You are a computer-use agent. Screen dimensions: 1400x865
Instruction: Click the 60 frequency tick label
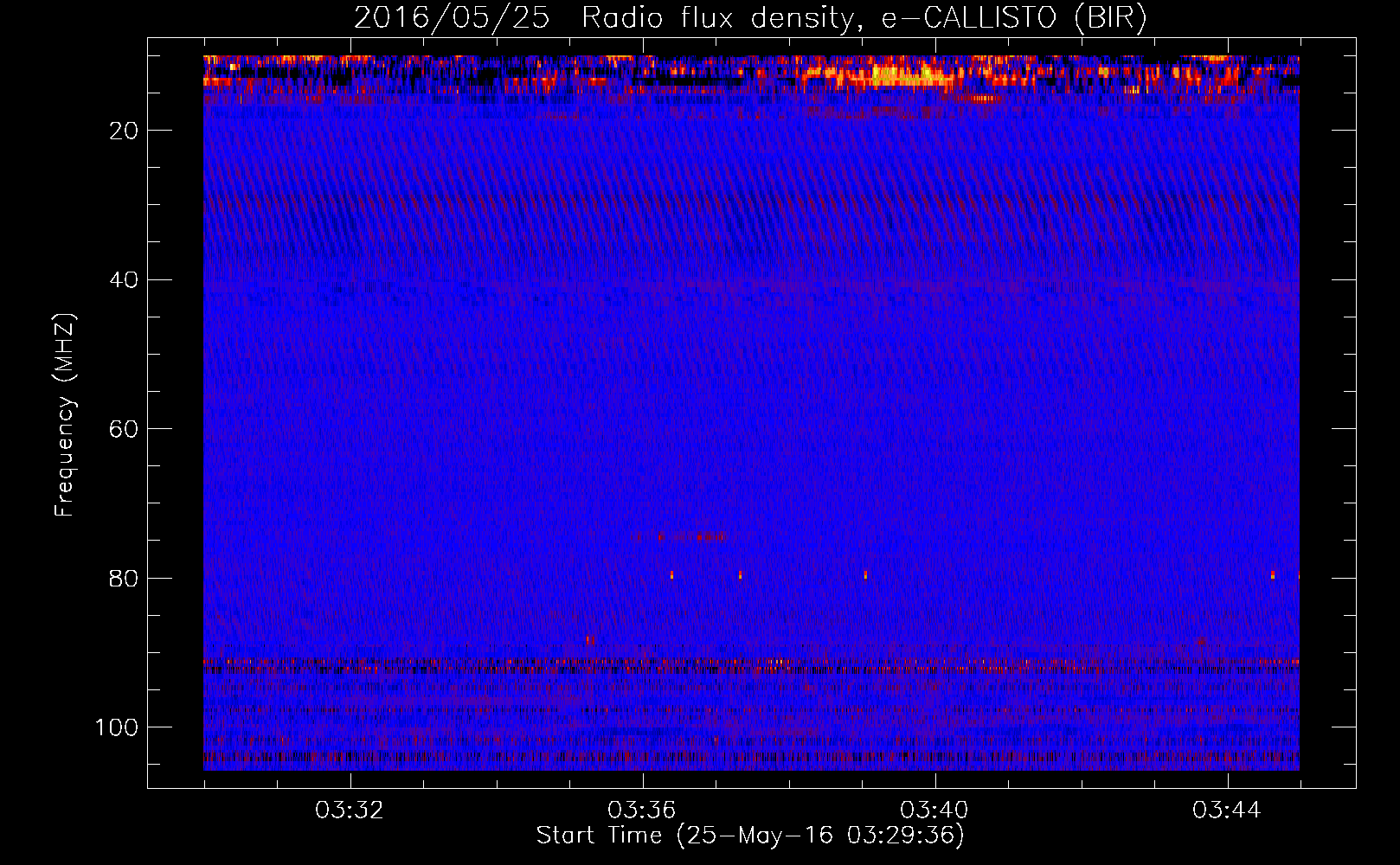coord(125,429)
